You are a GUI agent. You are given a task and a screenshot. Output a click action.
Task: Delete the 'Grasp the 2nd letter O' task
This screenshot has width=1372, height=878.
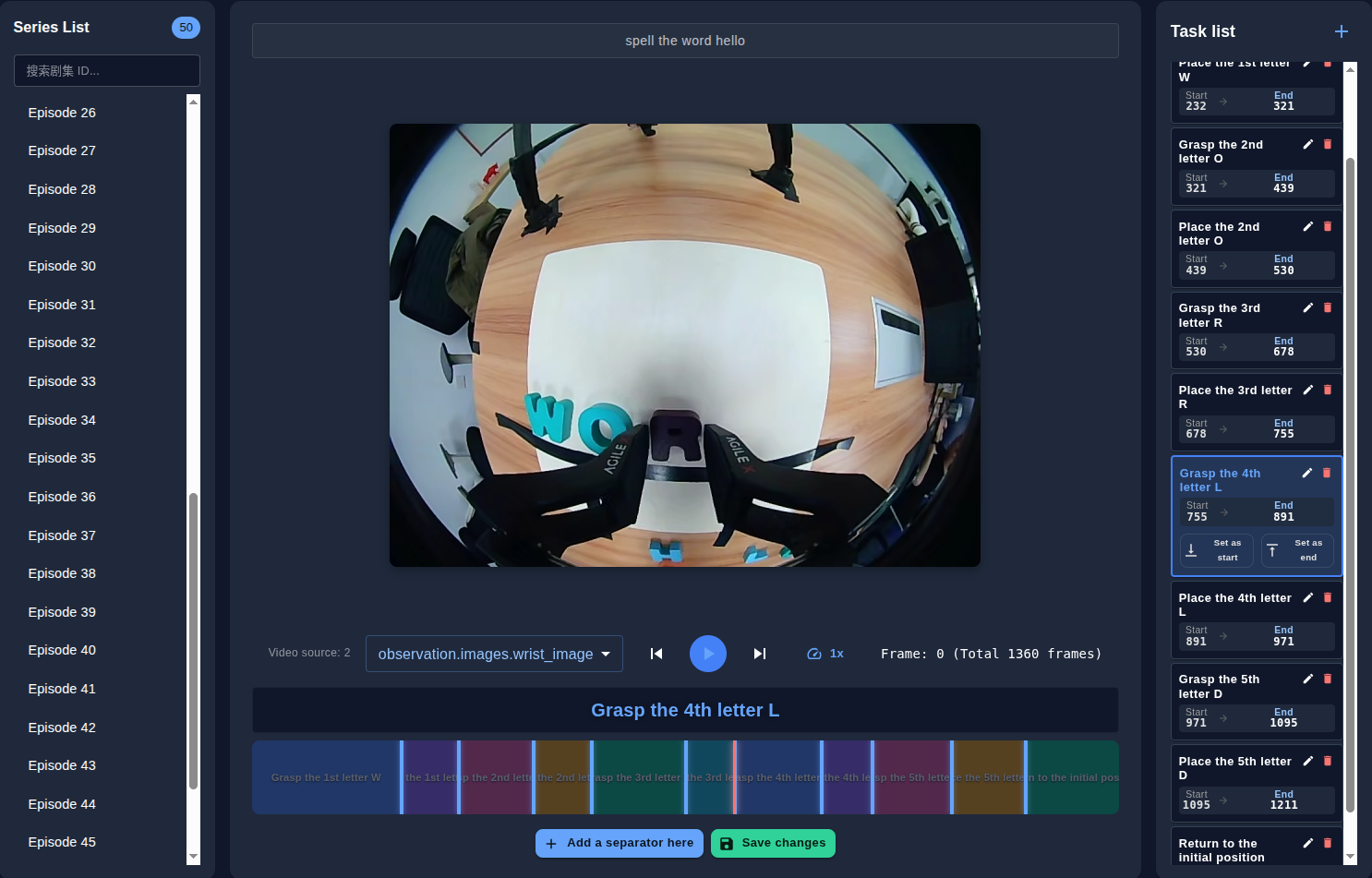(x=1328, y=144)
